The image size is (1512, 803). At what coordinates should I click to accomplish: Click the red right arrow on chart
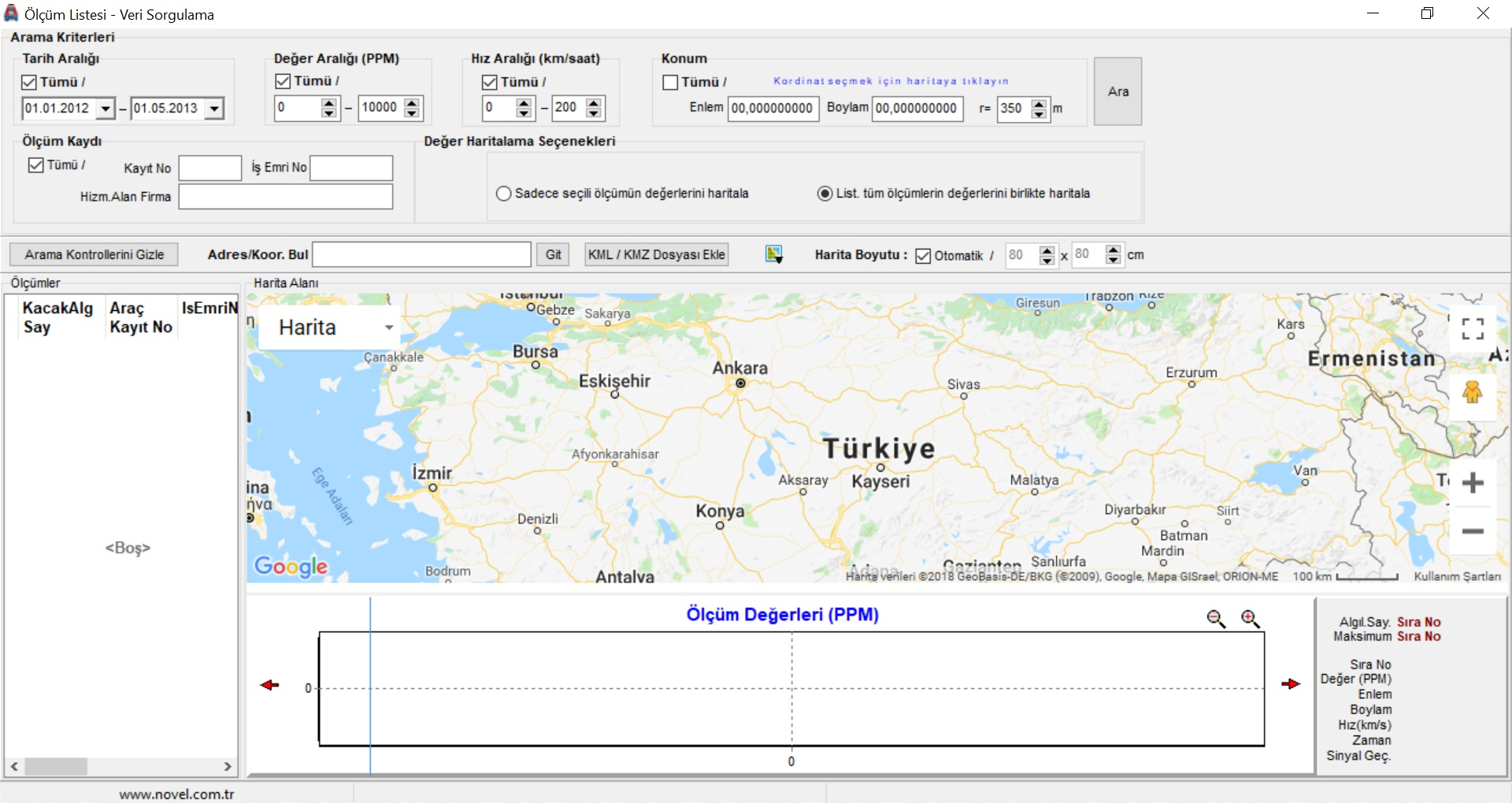(1291, 684)
